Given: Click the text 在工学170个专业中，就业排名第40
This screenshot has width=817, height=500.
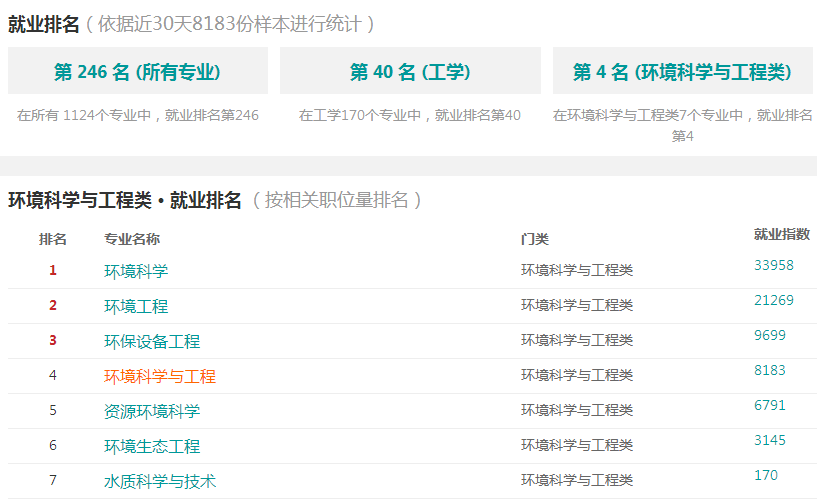Looking at the screenshot, I should click(x=410, y=115).
